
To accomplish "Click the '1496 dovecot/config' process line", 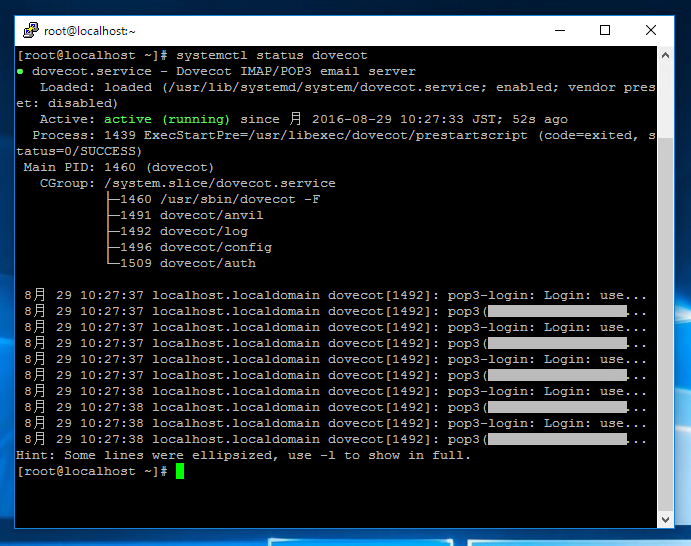I will click(x=196, y=247).
